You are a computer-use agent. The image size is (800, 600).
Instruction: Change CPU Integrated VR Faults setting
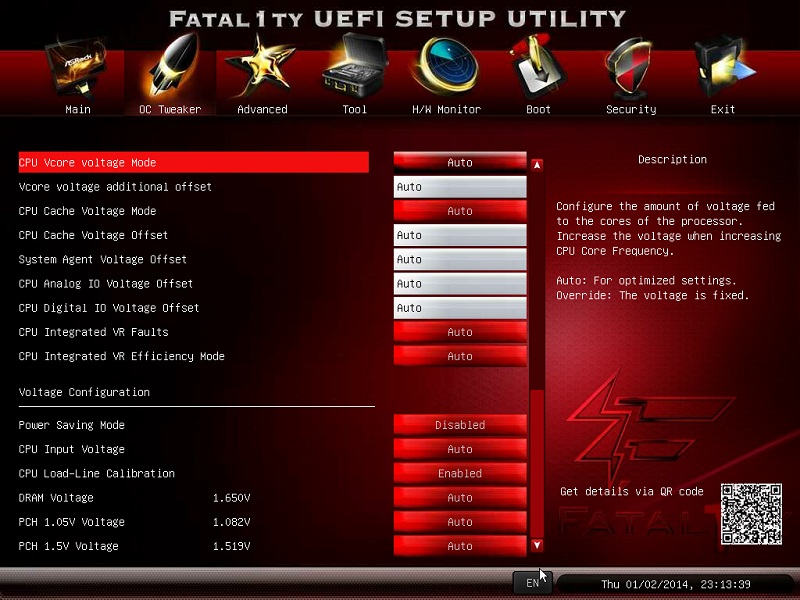click(460, 332)
